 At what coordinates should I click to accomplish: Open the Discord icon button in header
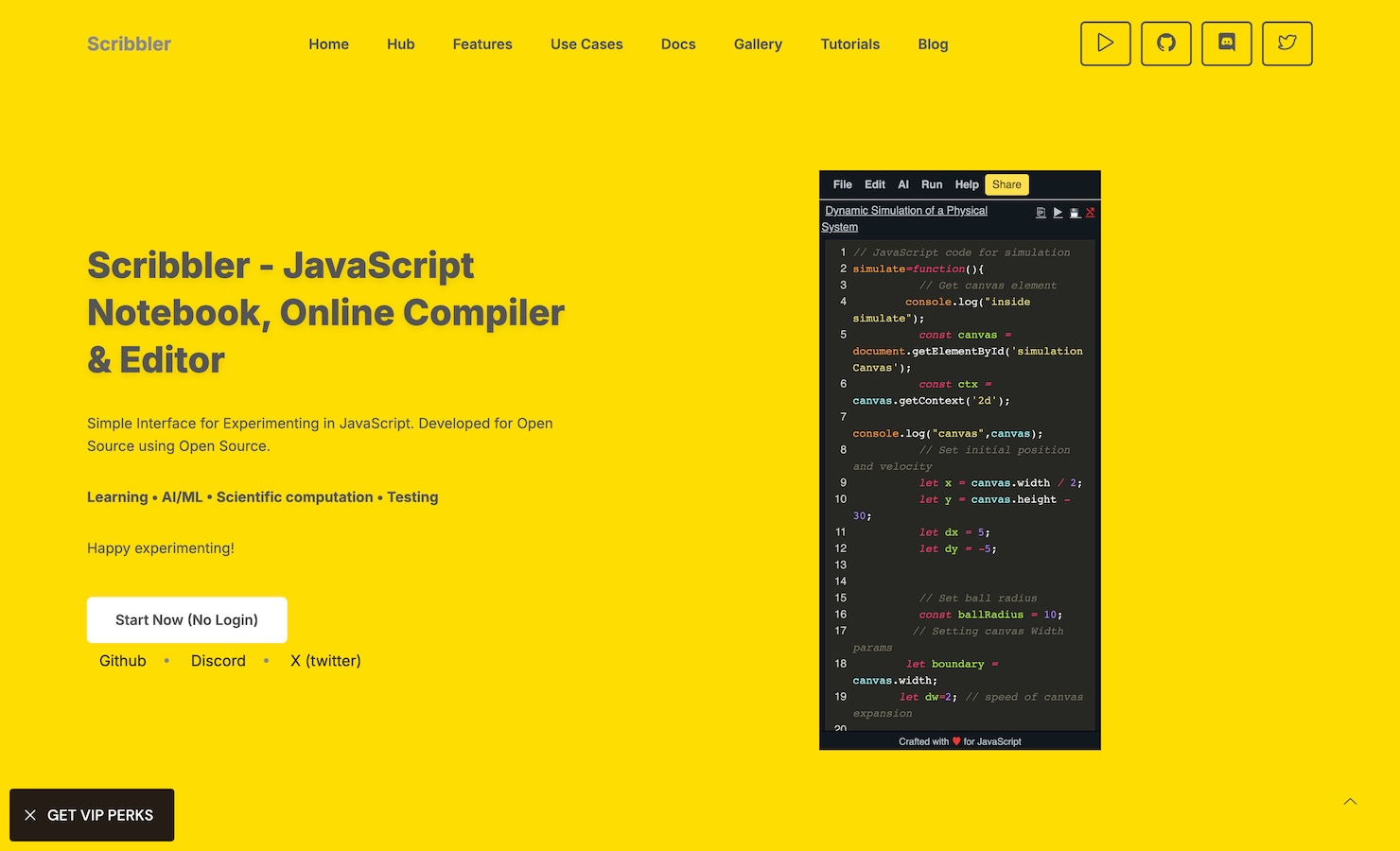click(1226, 43)
